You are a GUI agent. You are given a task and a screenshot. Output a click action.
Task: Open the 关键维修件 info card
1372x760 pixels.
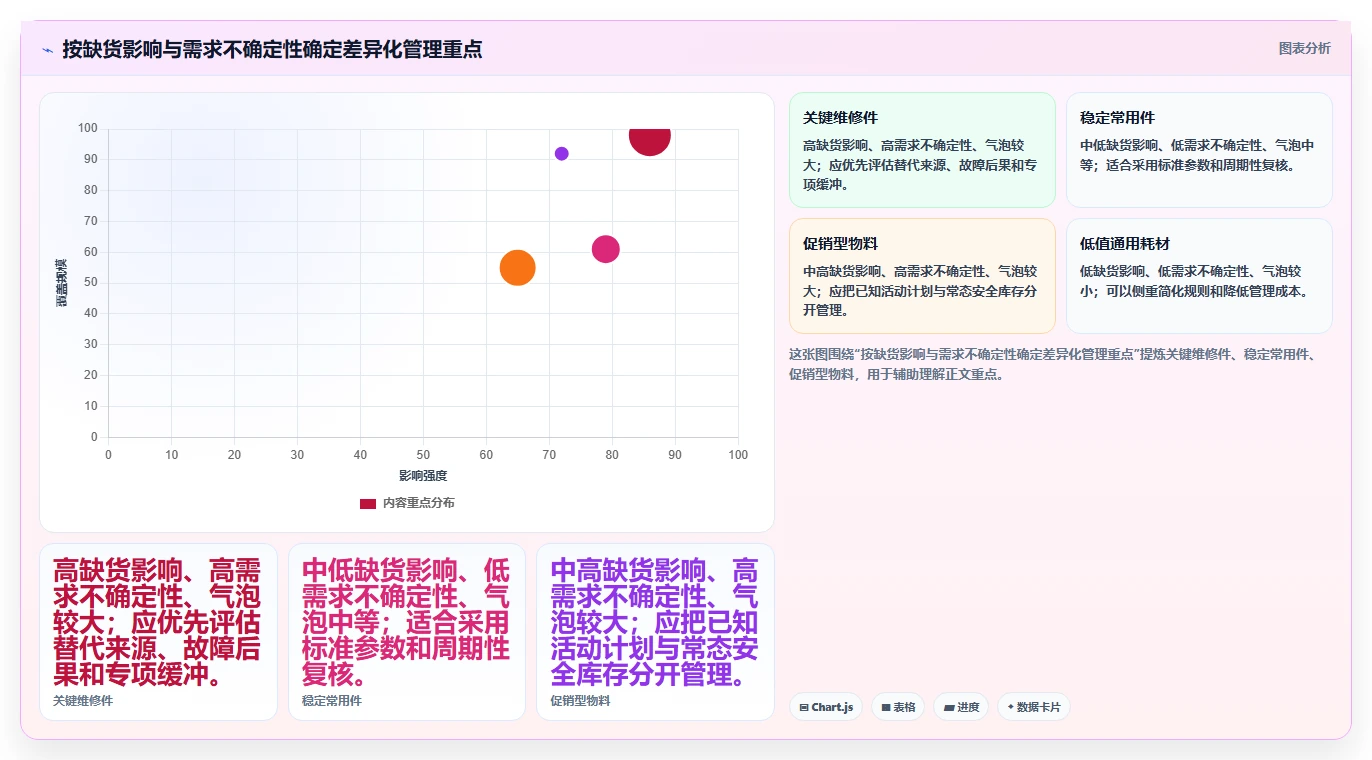point(922,150)
